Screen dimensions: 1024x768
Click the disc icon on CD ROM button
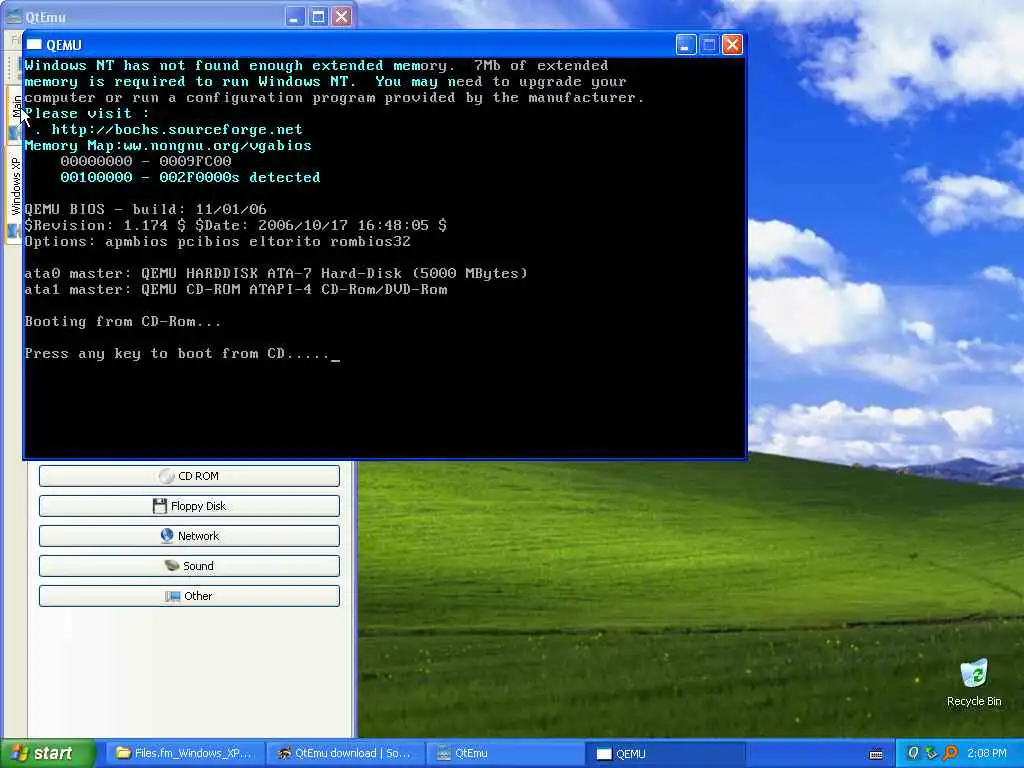coord(167,476)
